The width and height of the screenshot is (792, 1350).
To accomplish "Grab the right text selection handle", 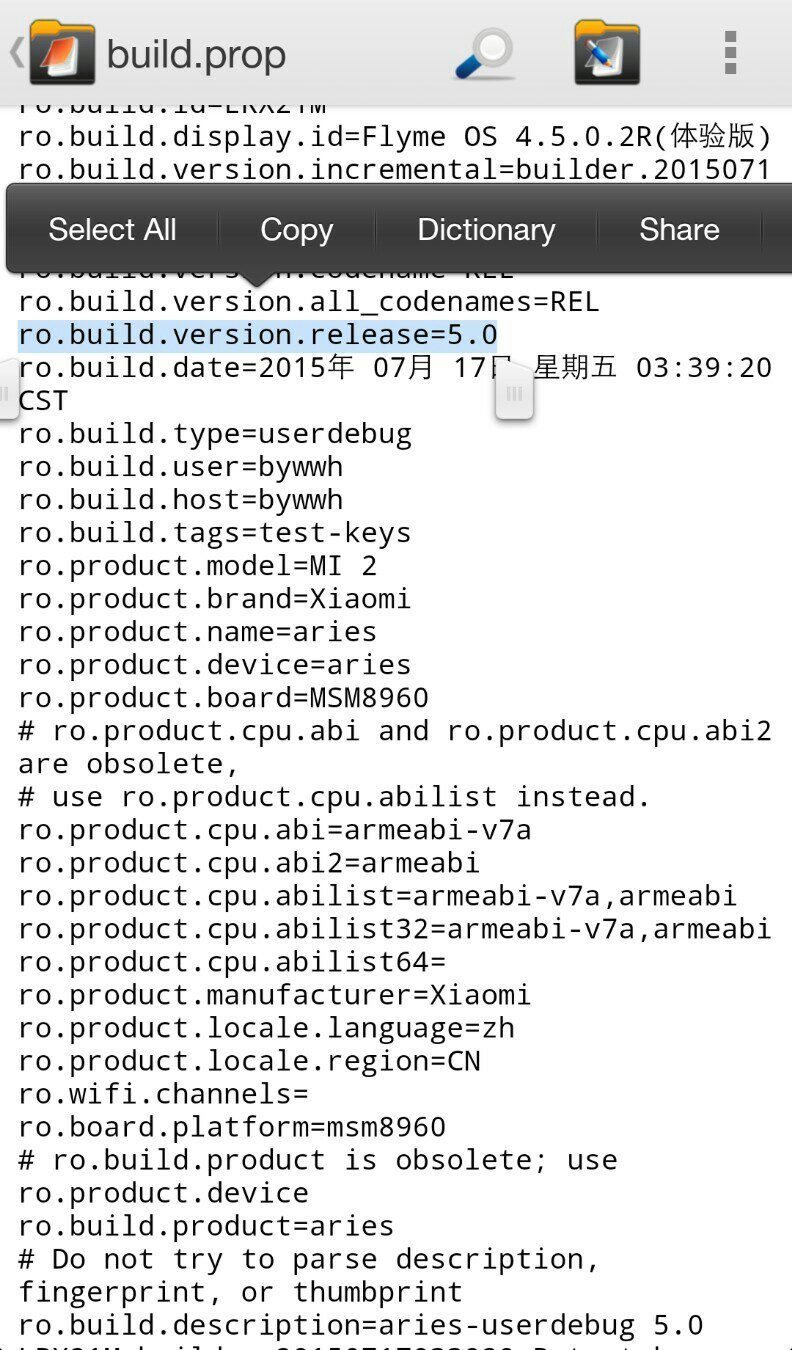I will 514,394.
